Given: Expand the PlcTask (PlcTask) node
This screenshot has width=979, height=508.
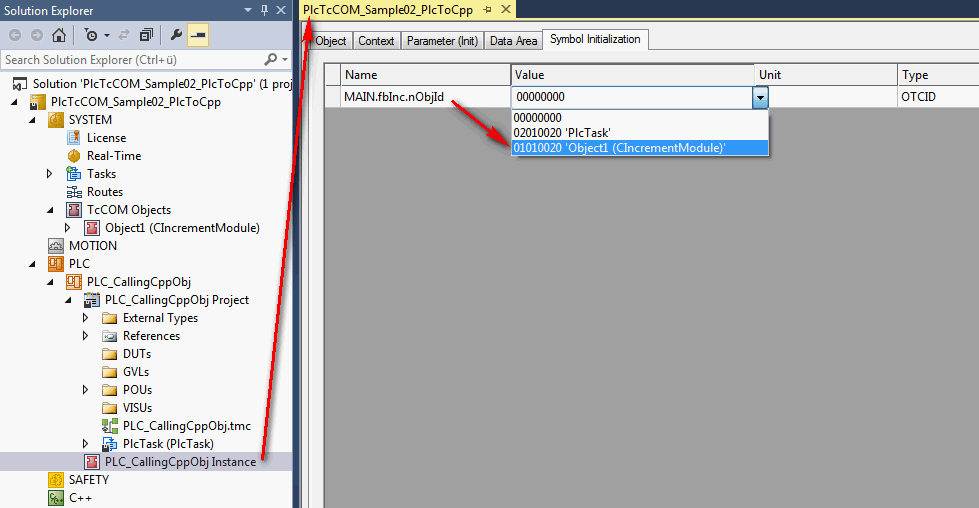Looking at the screenshot, I should [86, 444].
